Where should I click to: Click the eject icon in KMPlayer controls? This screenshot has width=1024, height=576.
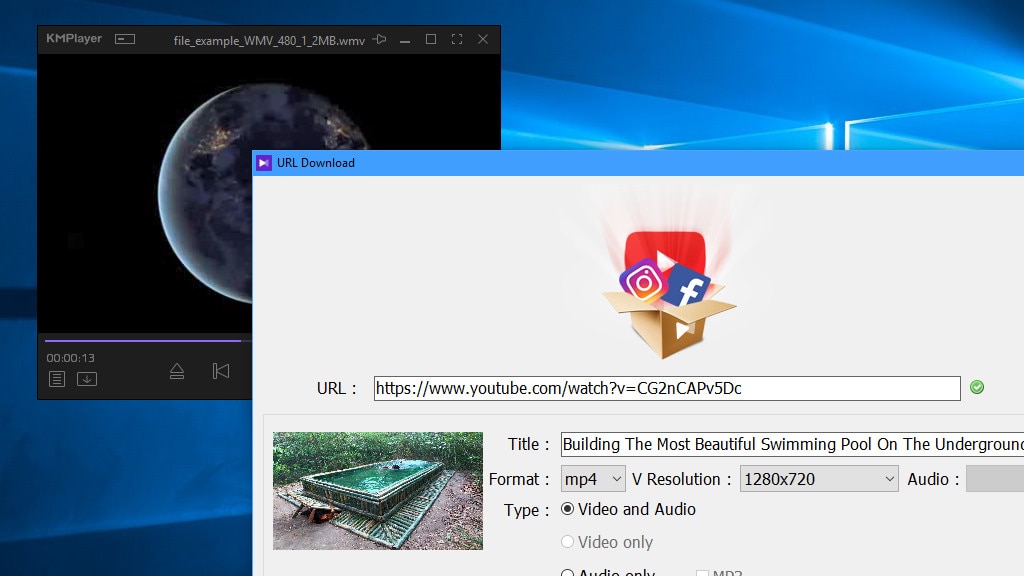pos(176,370)
